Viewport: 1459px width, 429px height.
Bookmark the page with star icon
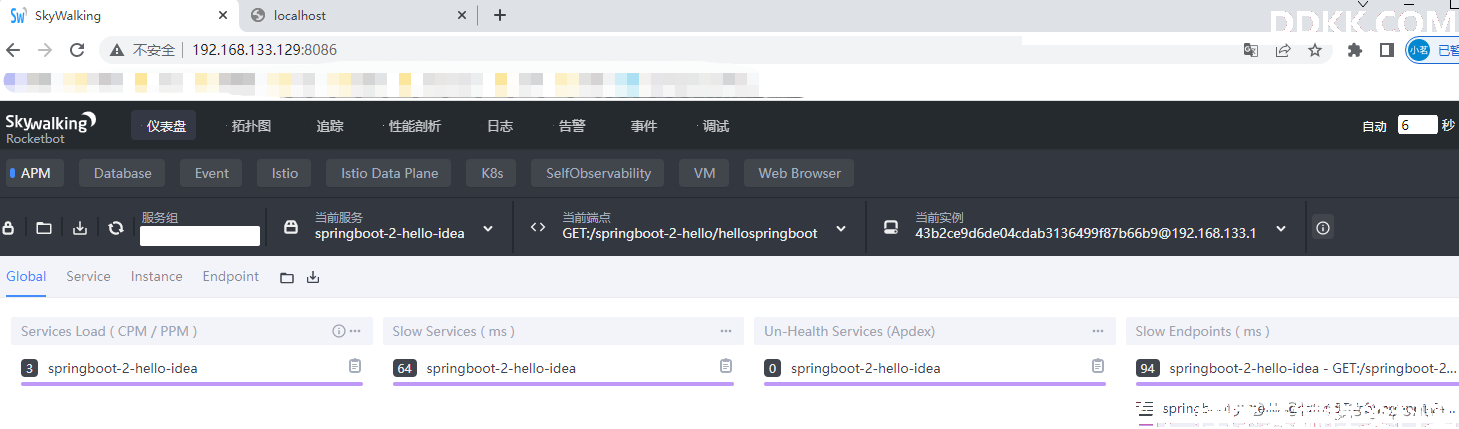point(1315,50)
